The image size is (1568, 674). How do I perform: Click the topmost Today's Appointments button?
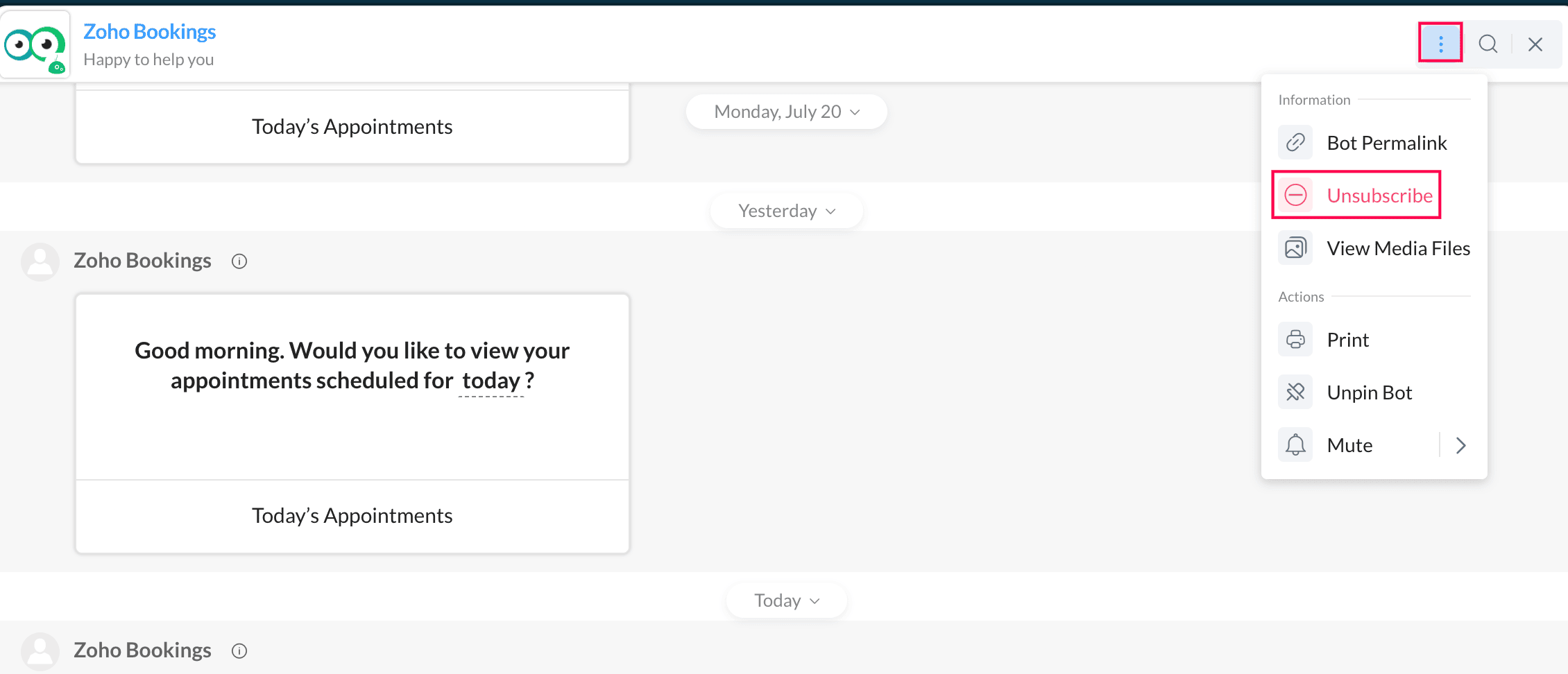tap(352, 127)
